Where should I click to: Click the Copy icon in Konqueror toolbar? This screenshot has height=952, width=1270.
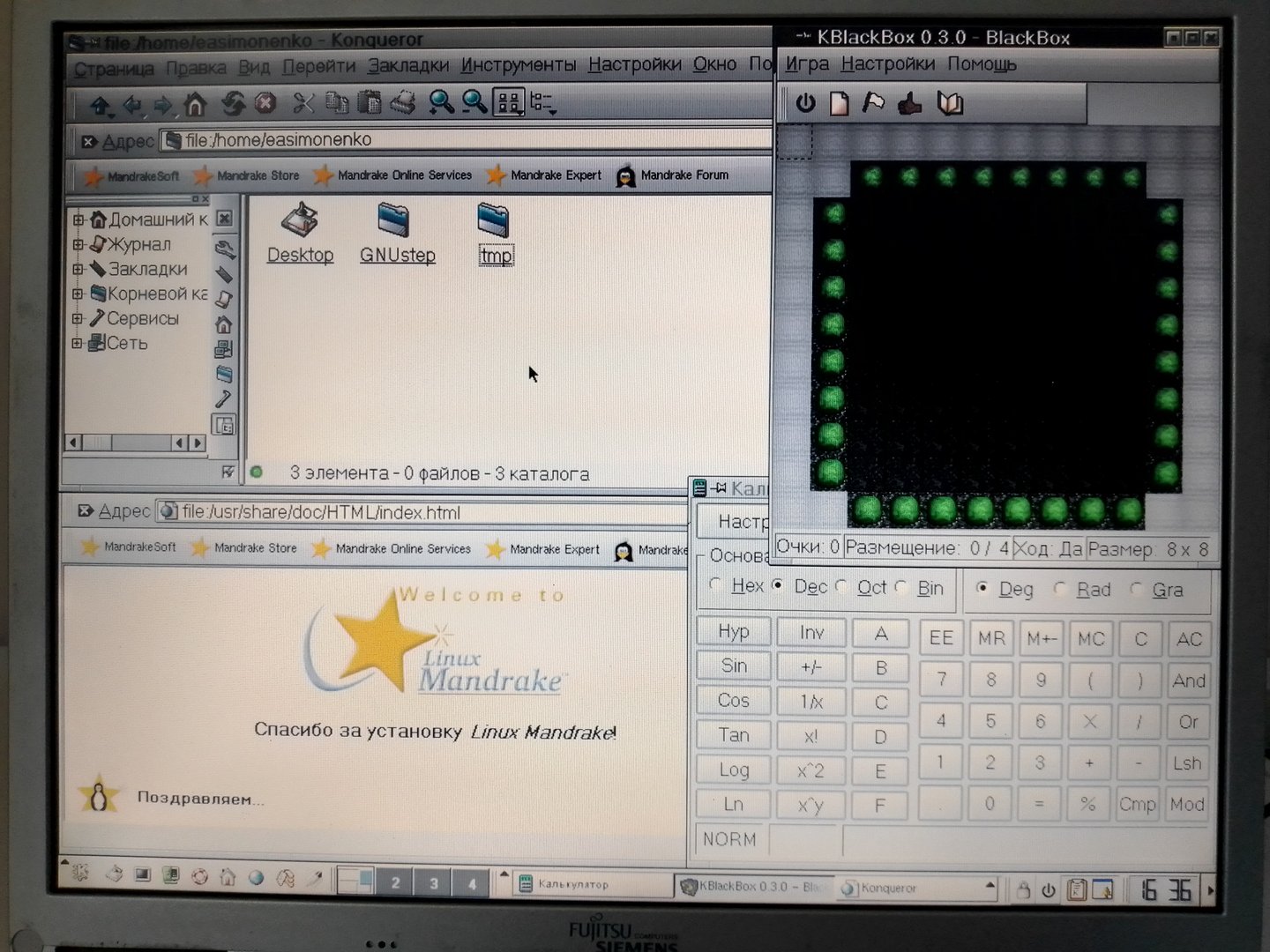(337, 103)
